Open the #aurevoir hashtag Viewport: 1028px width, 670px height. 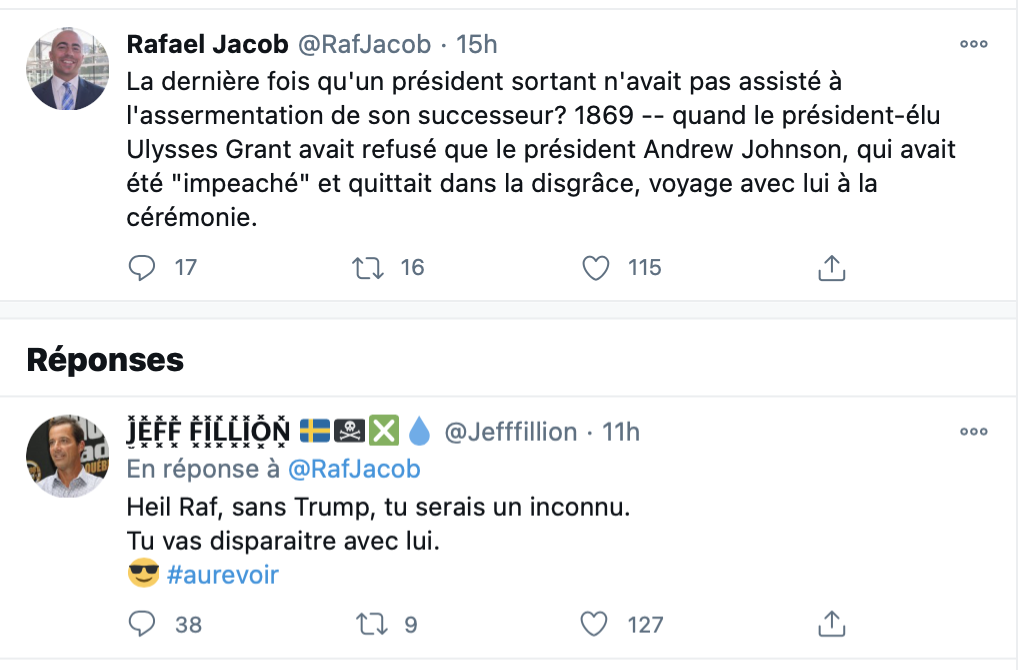[222, 575]
